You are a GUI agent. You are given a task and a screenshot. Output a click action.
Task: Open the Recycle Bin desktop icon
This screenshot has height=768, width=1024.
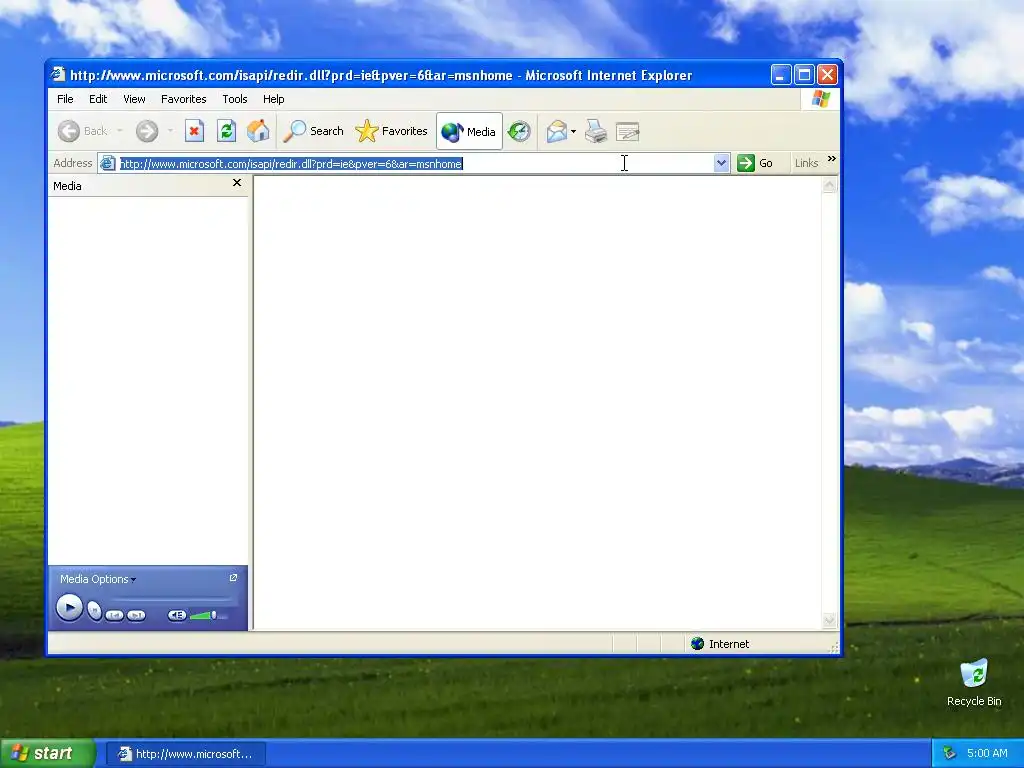974,683
